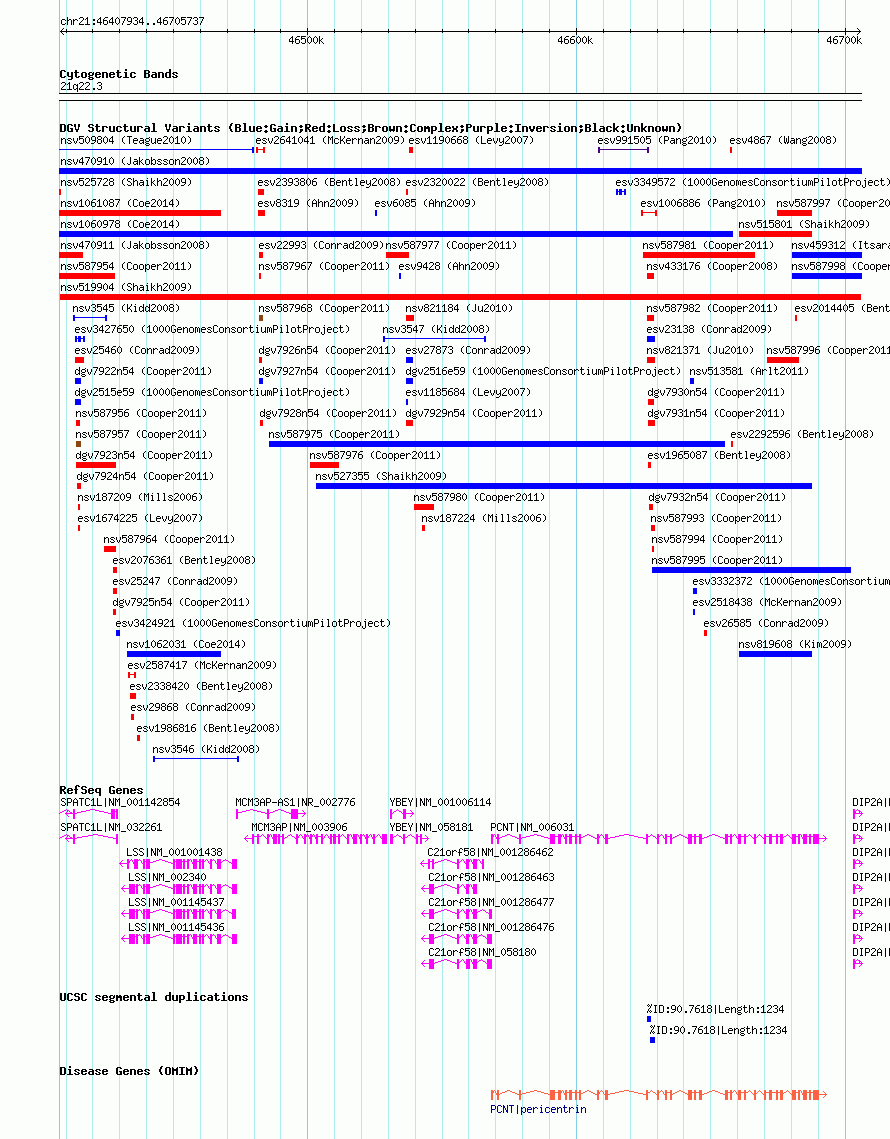Click variant nsv587976 (Cooper2011) label
890x1139 pixels.
376,455
